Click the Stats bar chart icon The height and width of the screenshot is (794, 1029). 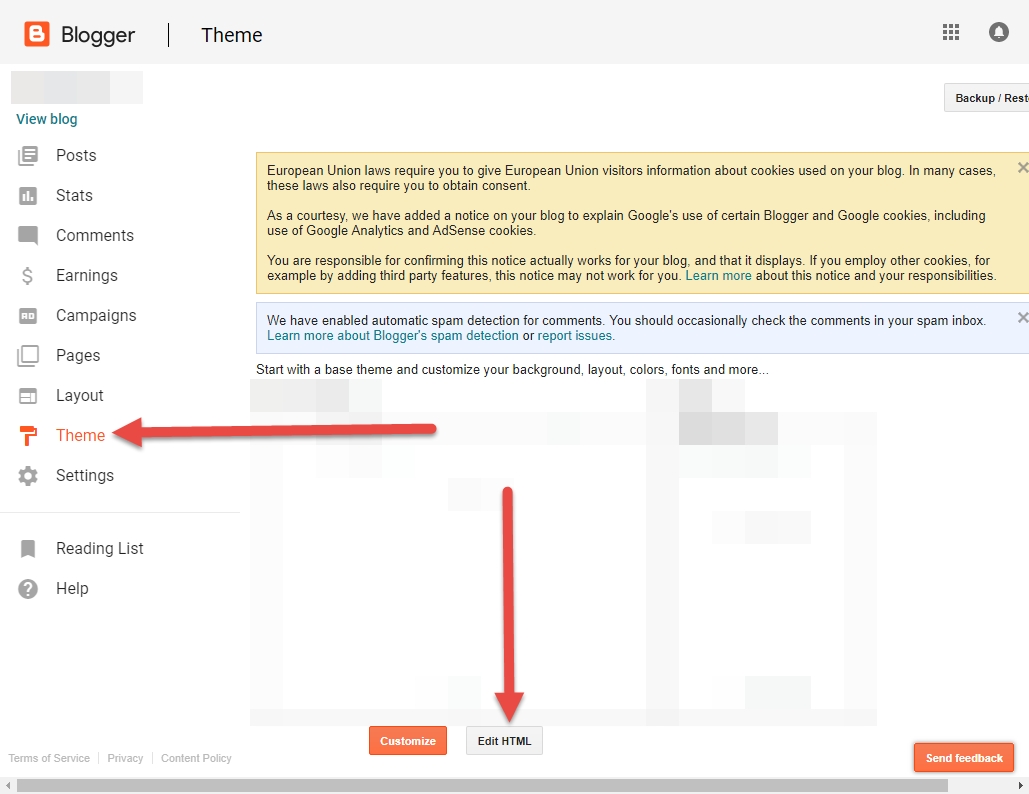point(28,196)
